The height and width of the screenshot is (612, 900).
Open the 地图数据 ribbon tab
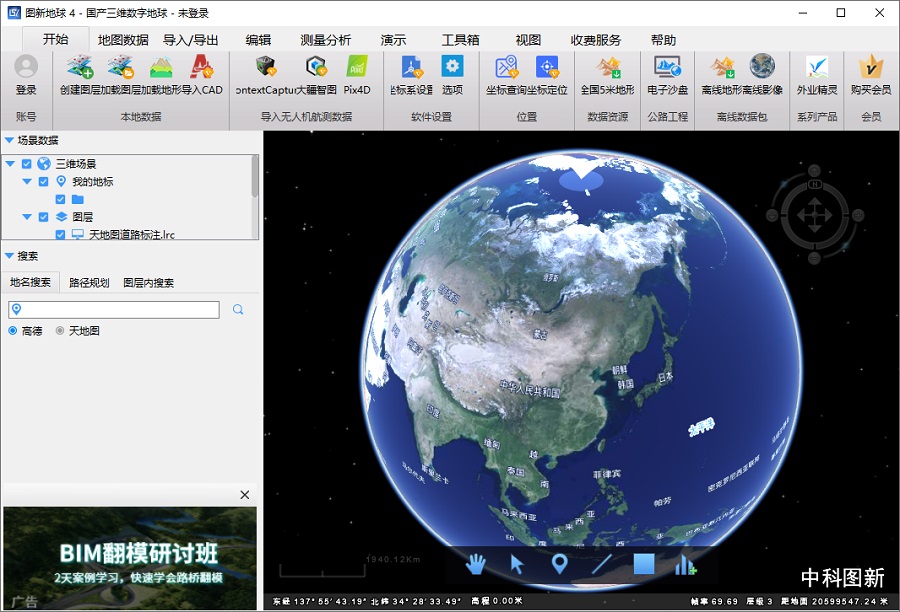point(123,40)
